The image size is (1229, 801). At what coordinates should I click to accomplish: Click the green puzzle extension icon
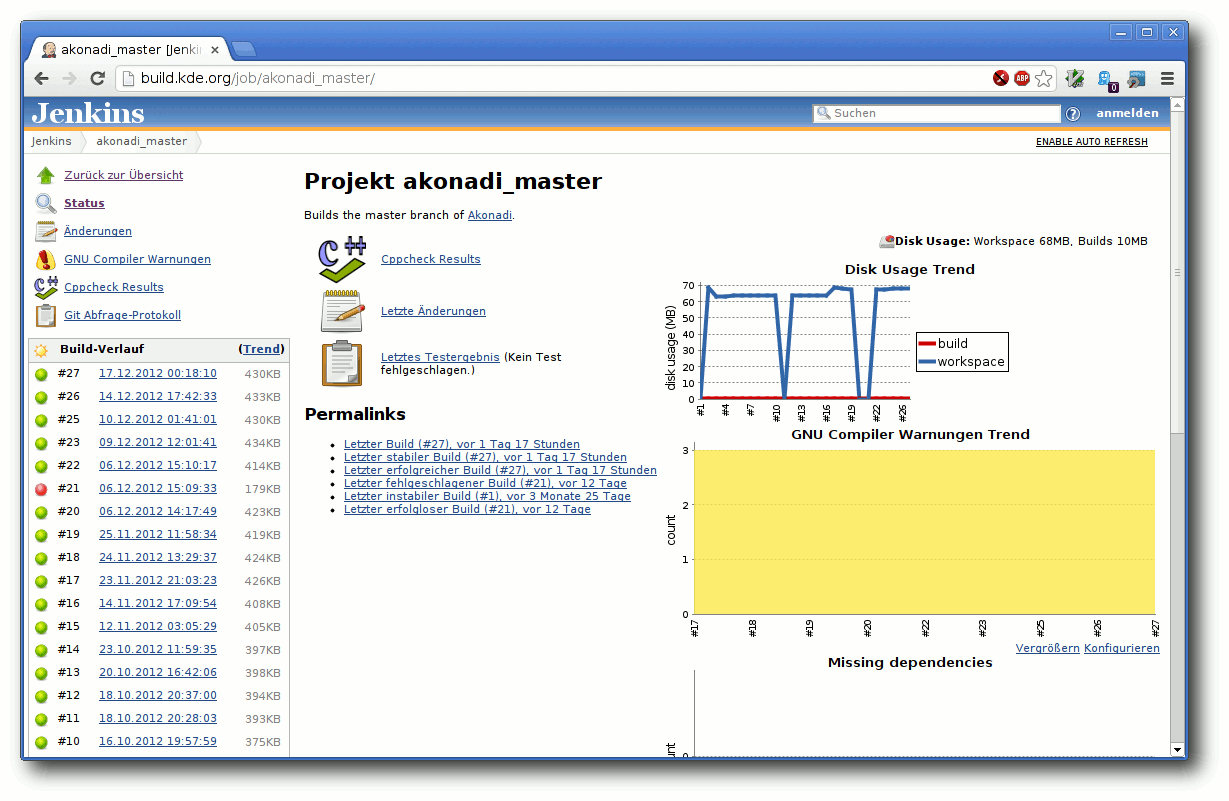(x=1075, y=78)
